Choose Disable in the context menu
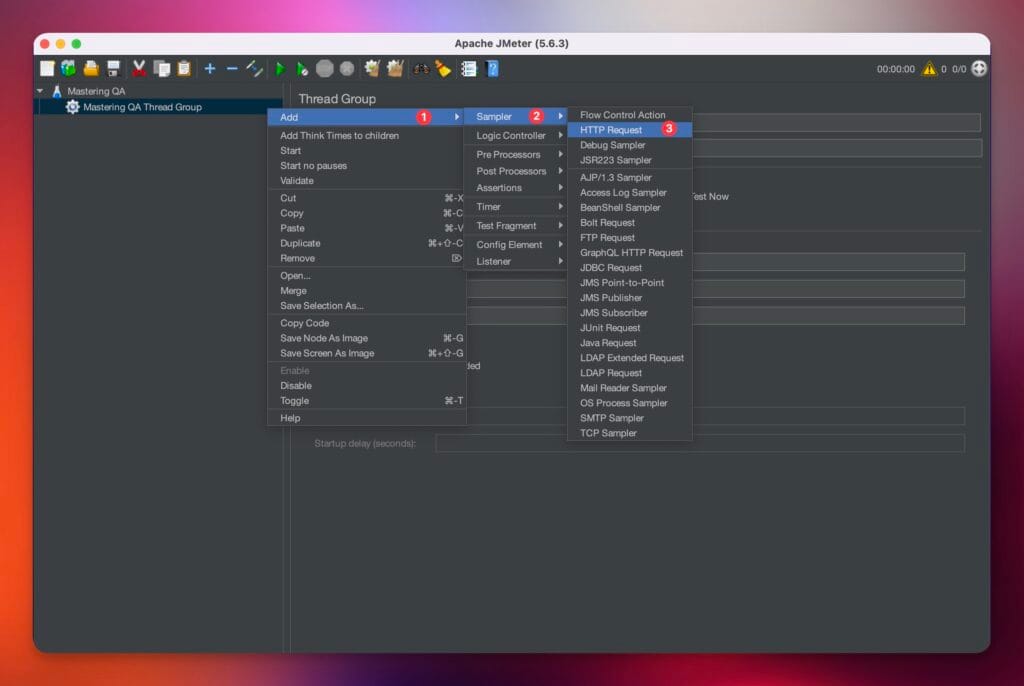Screen dimensions: 1024x686 (367, 385)
